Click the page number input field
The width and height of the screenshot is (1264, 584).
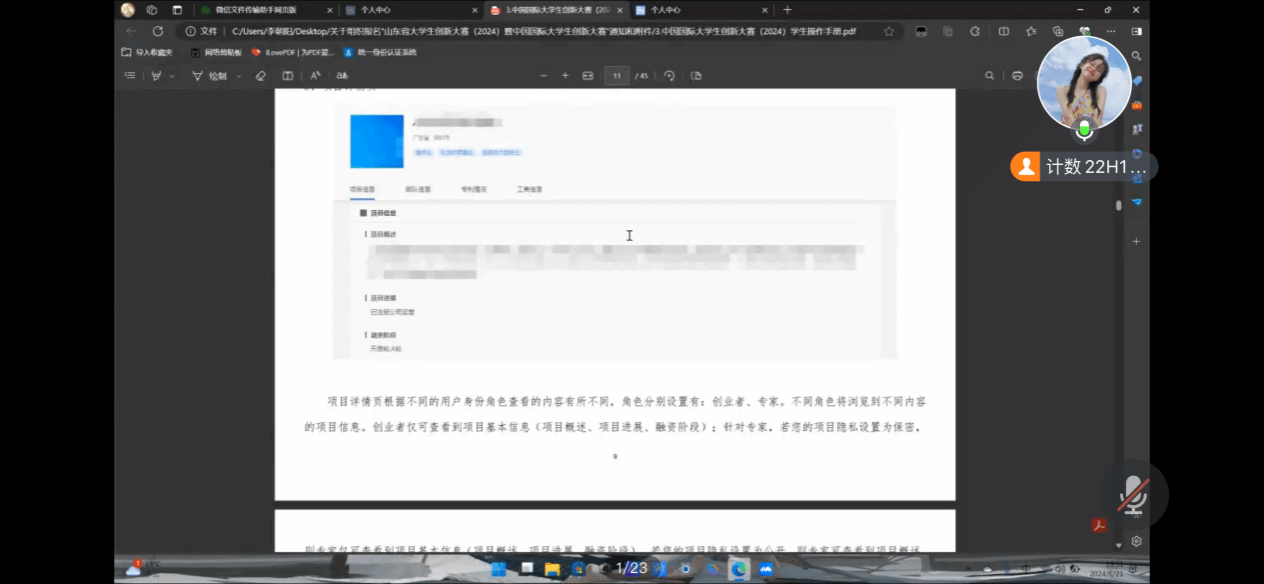(617, 76)
